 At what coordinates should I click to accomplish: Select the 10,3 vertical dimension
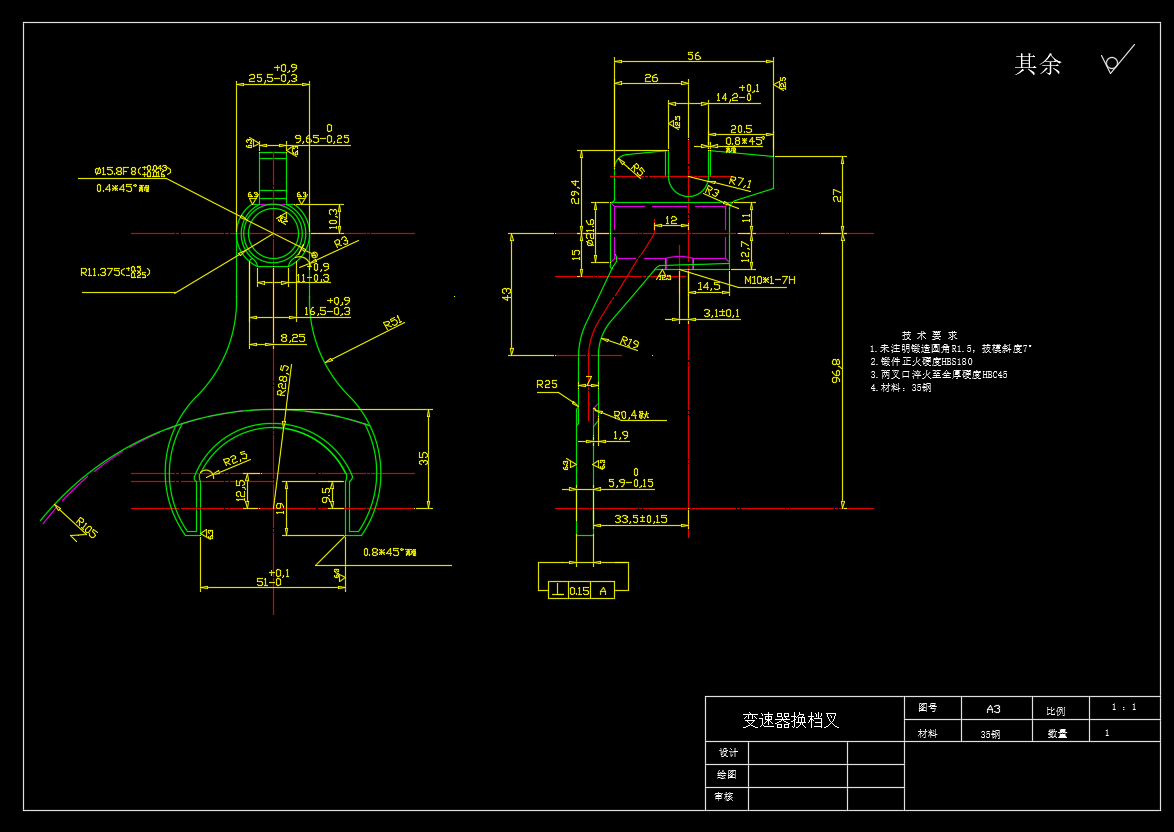coord(334,219)
